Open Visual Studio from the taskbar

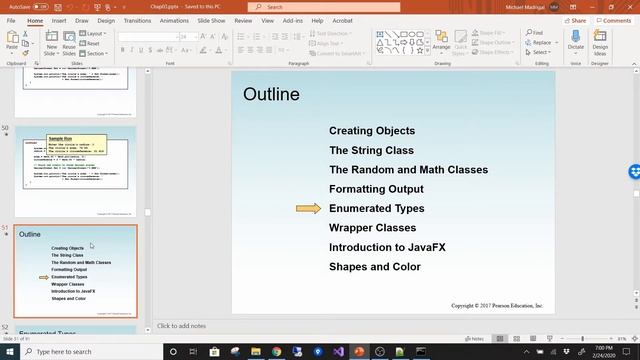coord(338,351)
